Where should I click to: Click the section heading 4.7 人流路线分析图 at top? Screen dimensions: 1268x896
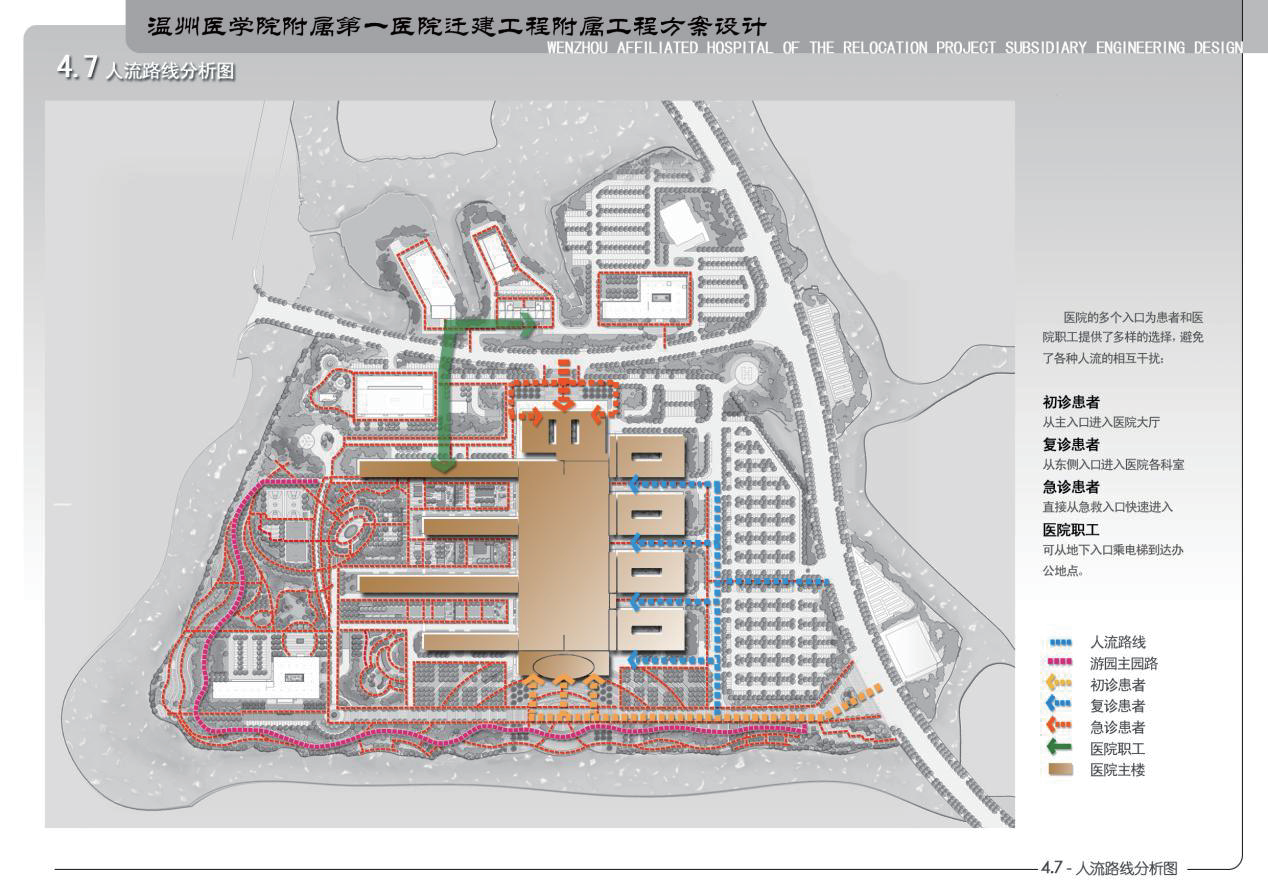[147, 70]
